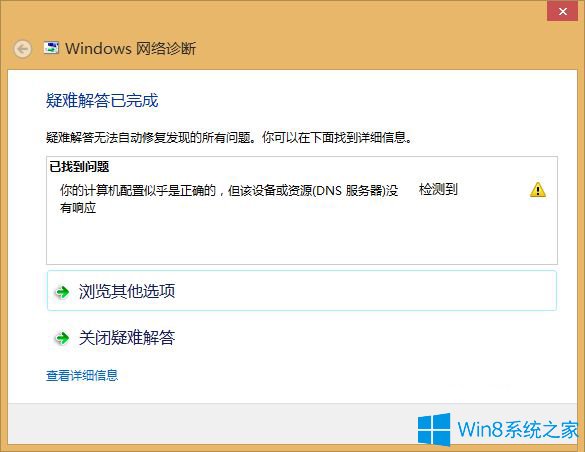
Task: Click green arrow beside 浏览其他选项
Action: (62, 292)
